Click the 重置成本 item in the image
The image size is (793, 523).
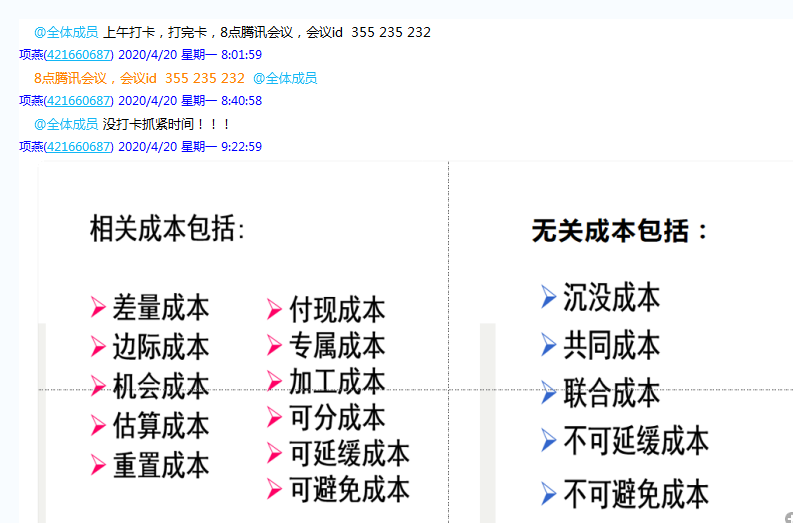[x=161, y=465]
